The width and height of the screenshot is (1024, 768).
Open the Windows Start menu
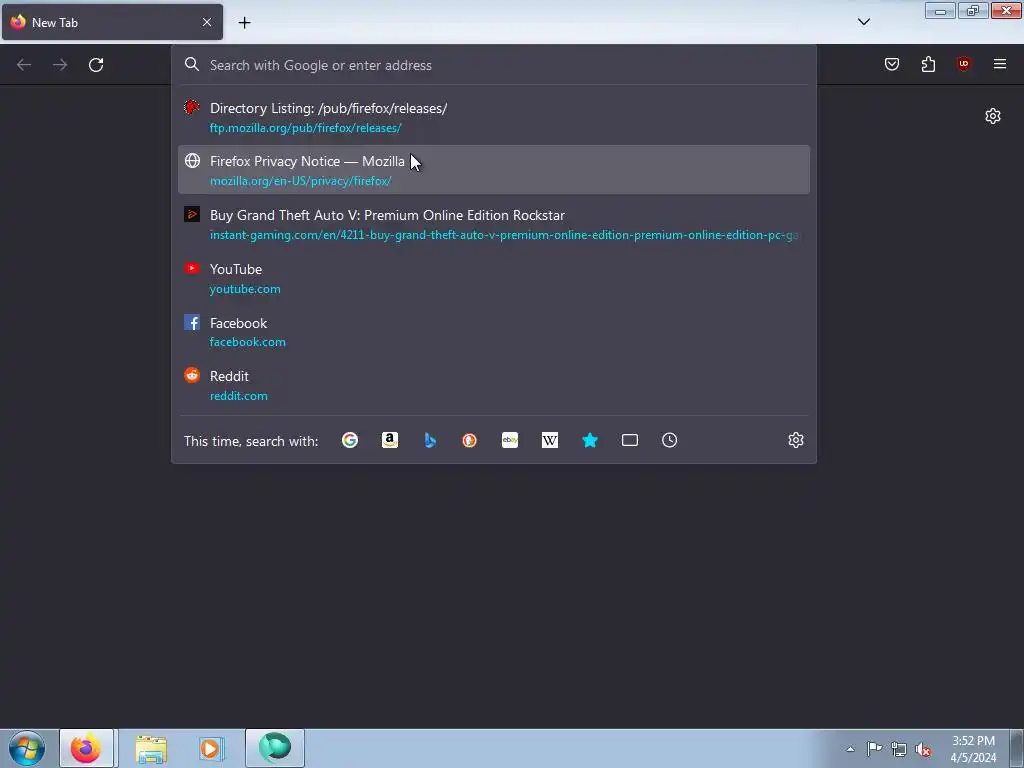(26, 748)
